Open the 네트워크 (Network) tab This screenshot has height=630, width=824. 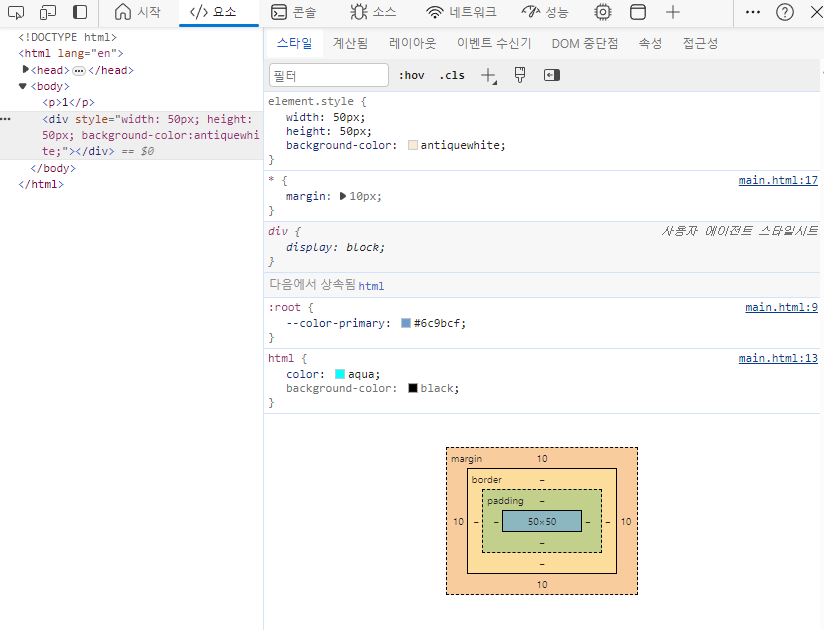pyautogui.click(x=461, y=12)
